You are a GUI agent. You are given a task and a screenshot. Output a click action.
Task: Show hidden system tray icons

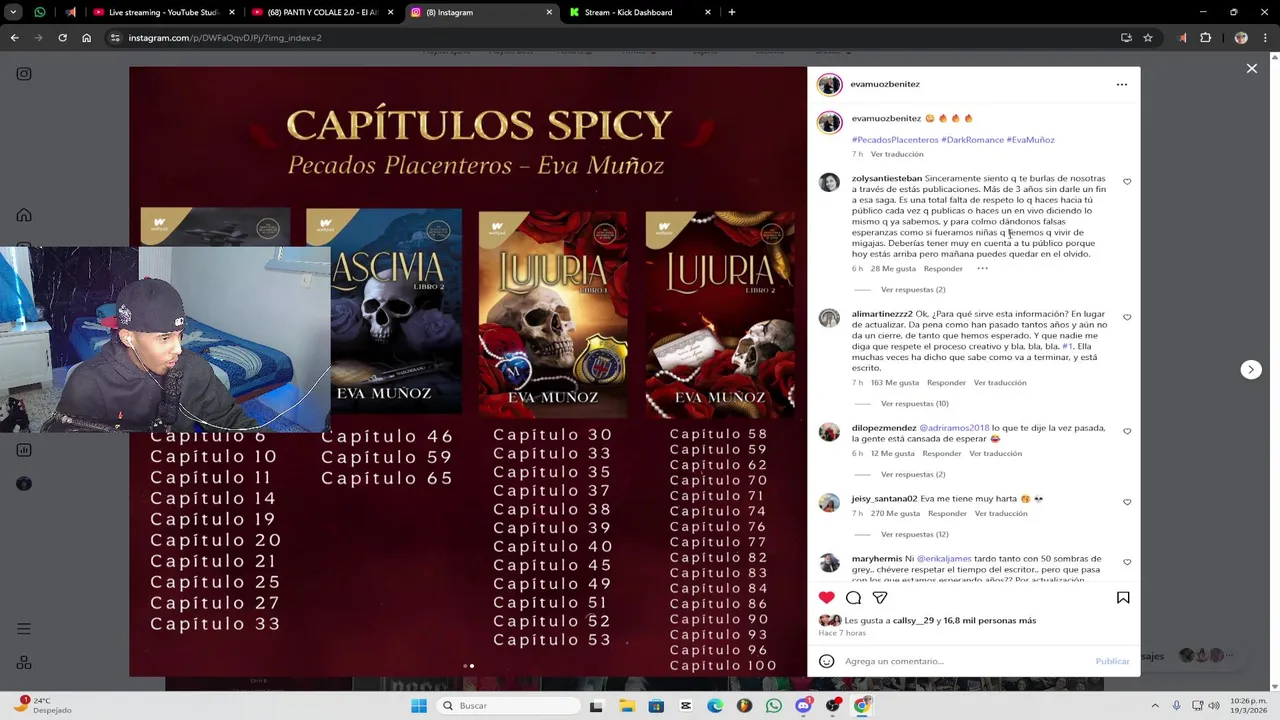pos(1155,706)
